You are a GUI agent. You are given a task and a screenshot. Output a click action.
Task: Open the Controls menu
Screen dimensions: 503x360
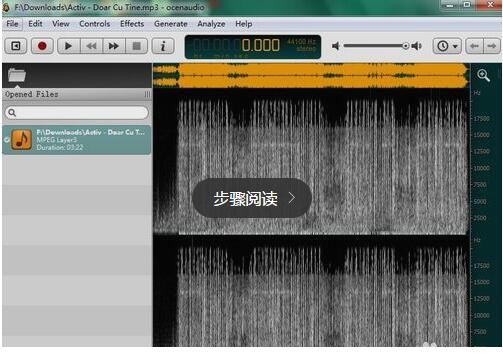pyautogui.click(x=95, y=24)
